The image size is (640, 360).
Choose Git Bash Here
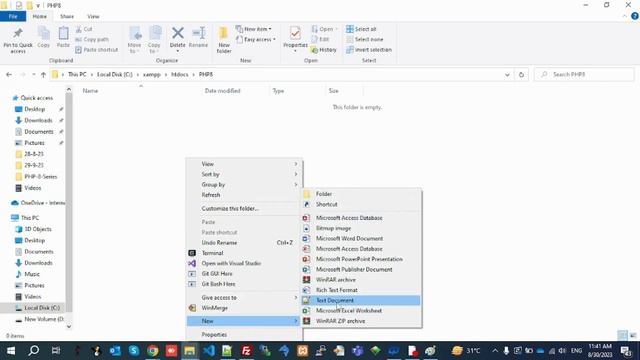pyautogui.click(x=244, y=284)
